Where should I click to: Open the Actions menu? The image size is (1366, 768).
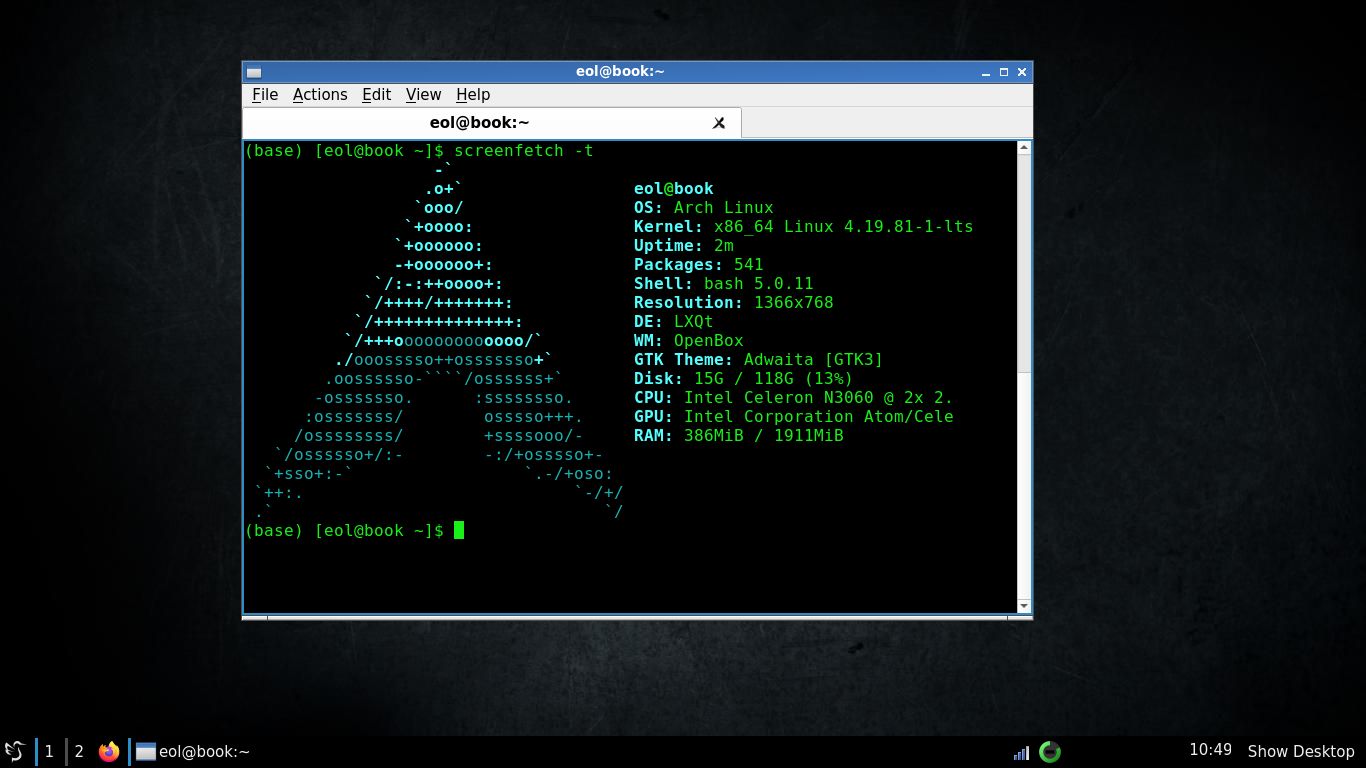pos(320,94)
